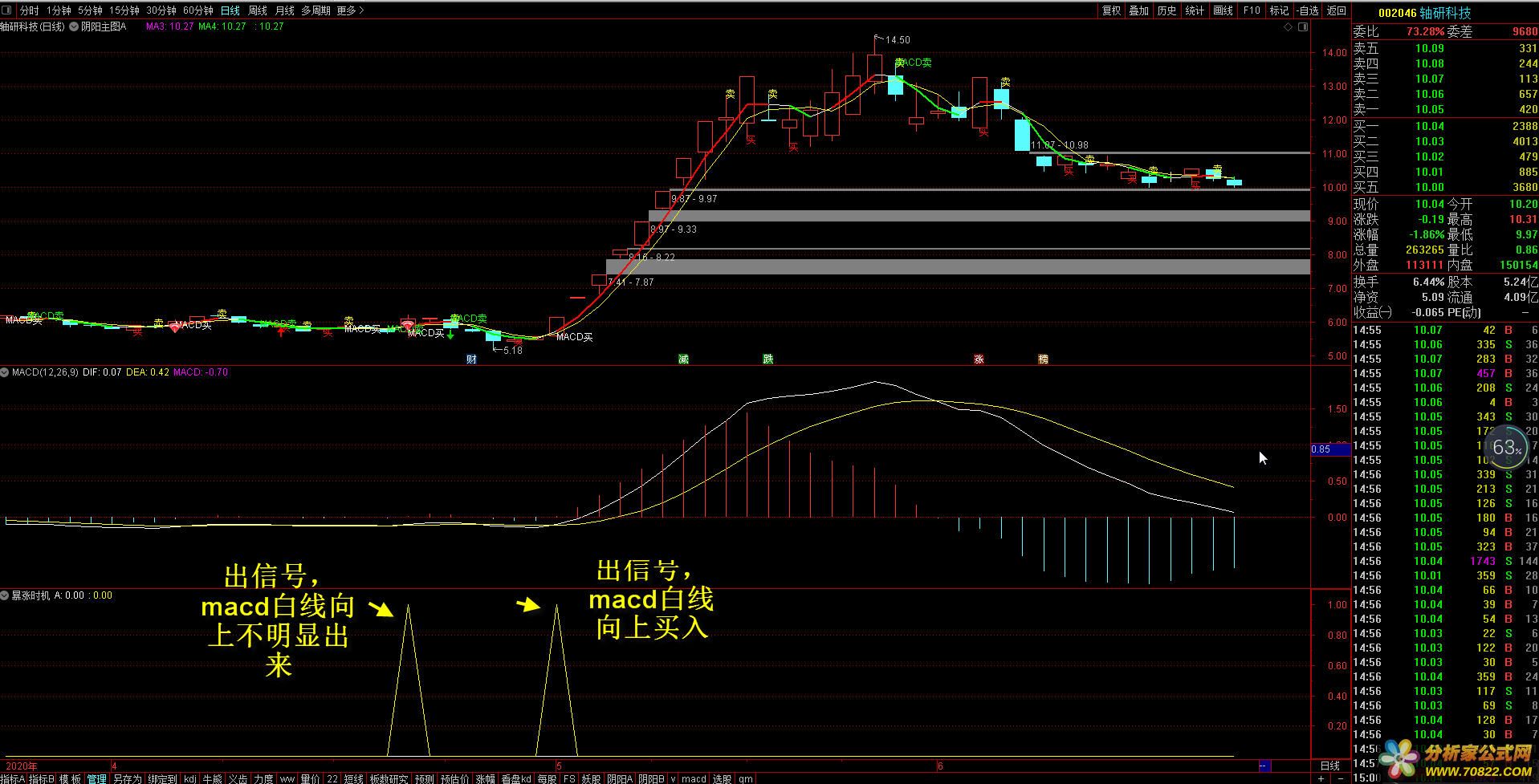The image size is (1539, 784).
Task: Select the 月线 monthly period tab
Action: (284, 10)
